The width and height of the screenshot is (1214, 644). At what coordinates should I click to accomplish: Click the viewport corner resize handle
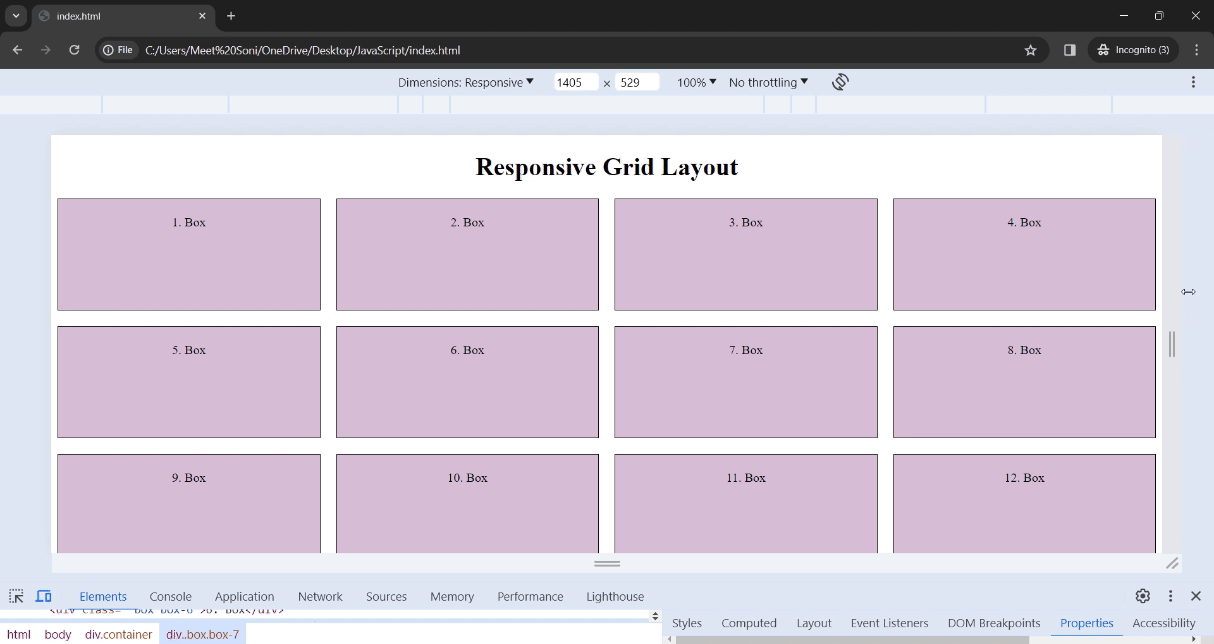click(1172, 563)
